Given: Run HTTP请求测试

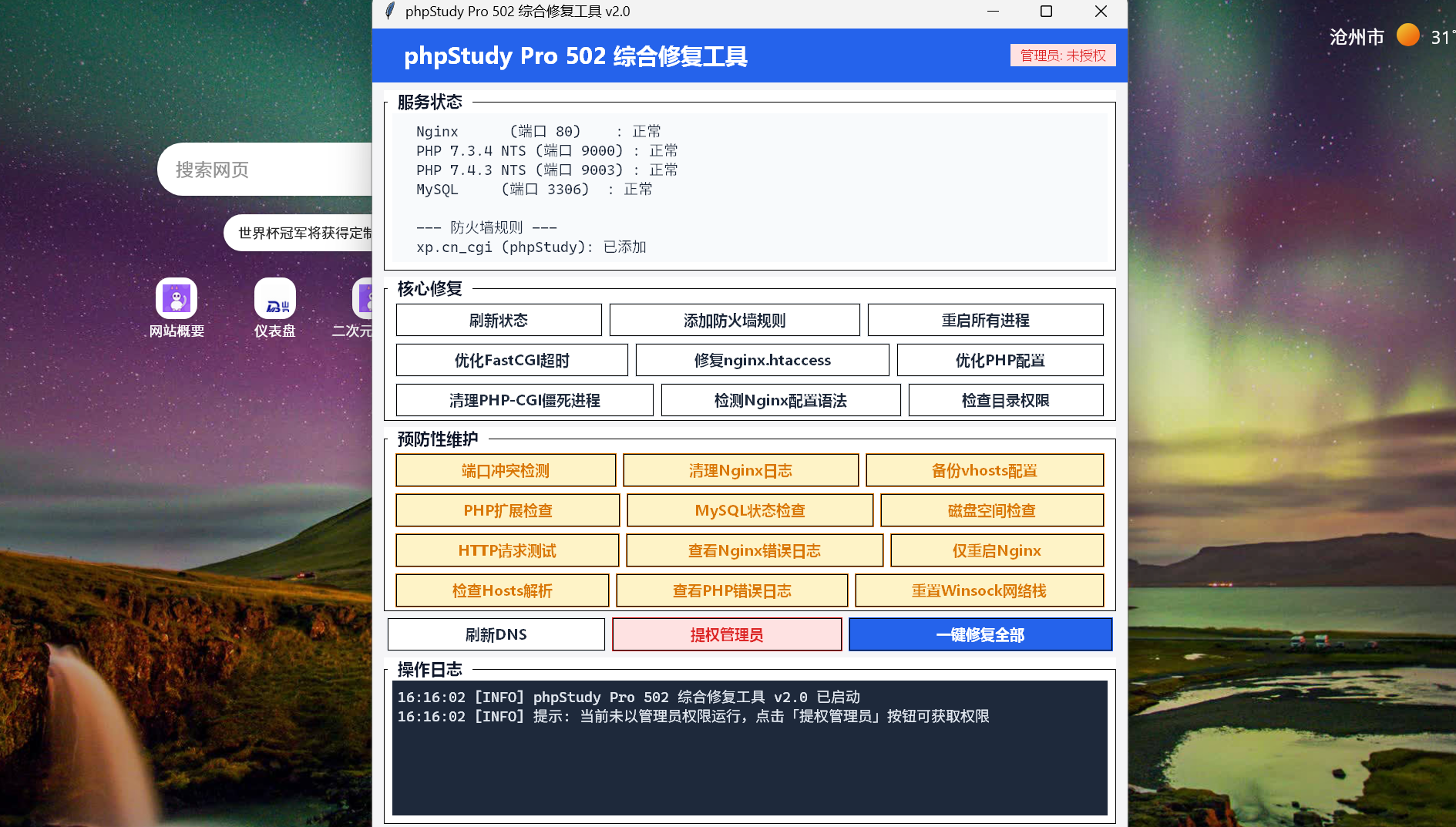Looking at the screenshot, I should pyautogui.click(x=507, y=550).
